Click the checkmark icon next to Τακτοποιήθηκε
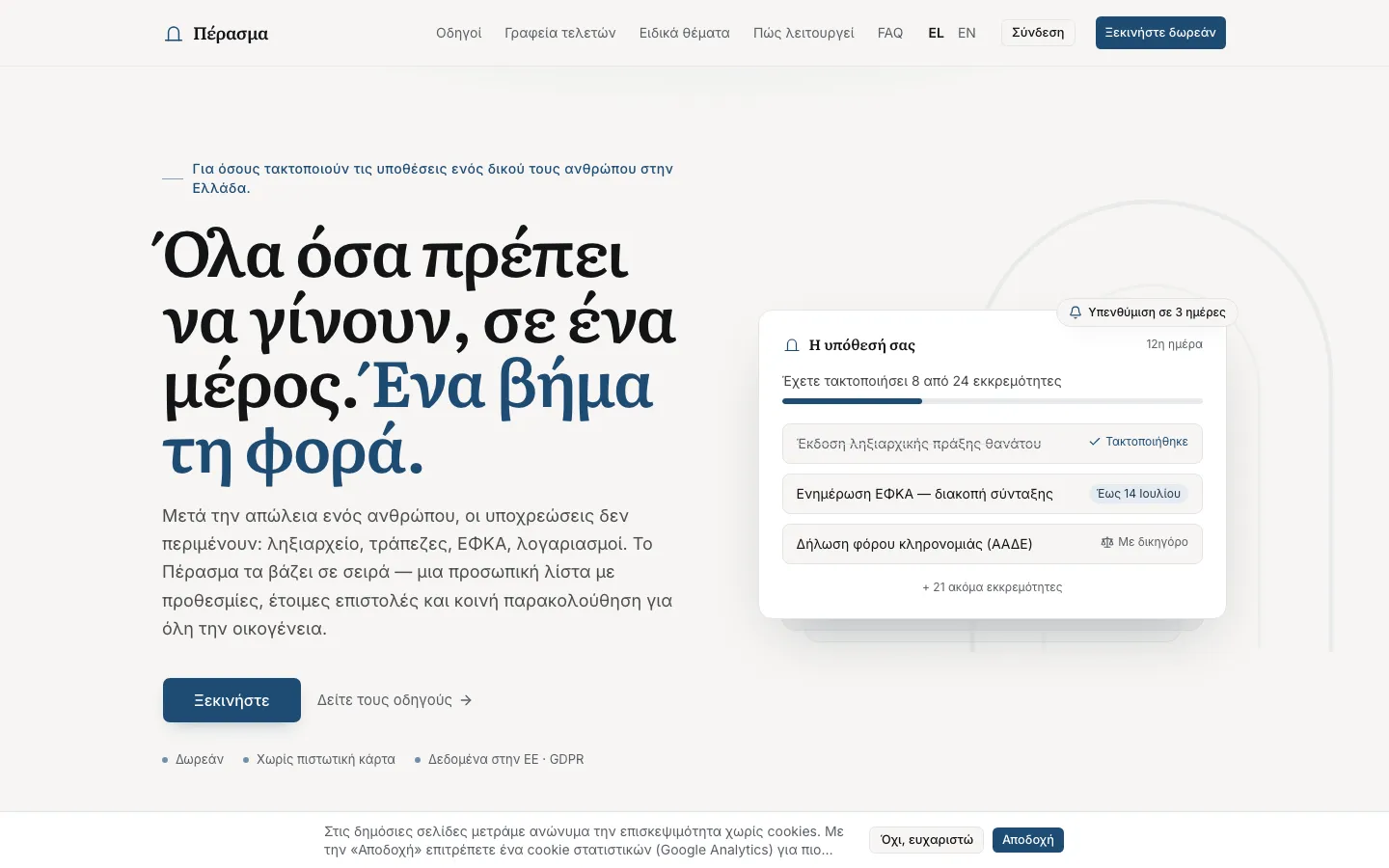Viewport: 1389px width, 868px height. pos(1095,442)
